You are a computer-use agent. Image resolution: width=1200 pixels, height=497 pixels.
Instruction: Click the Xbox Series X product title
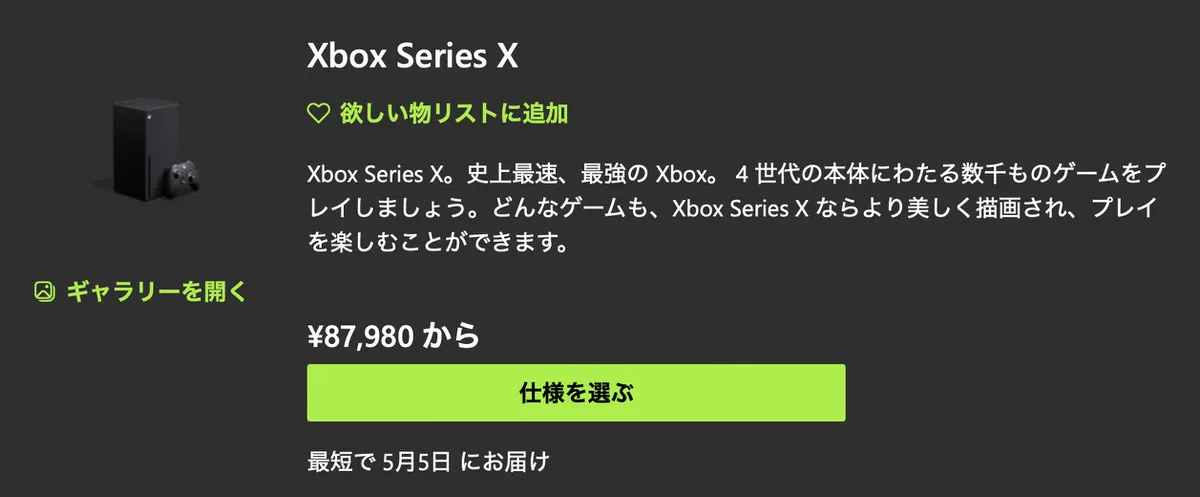(x=412, y=57)
